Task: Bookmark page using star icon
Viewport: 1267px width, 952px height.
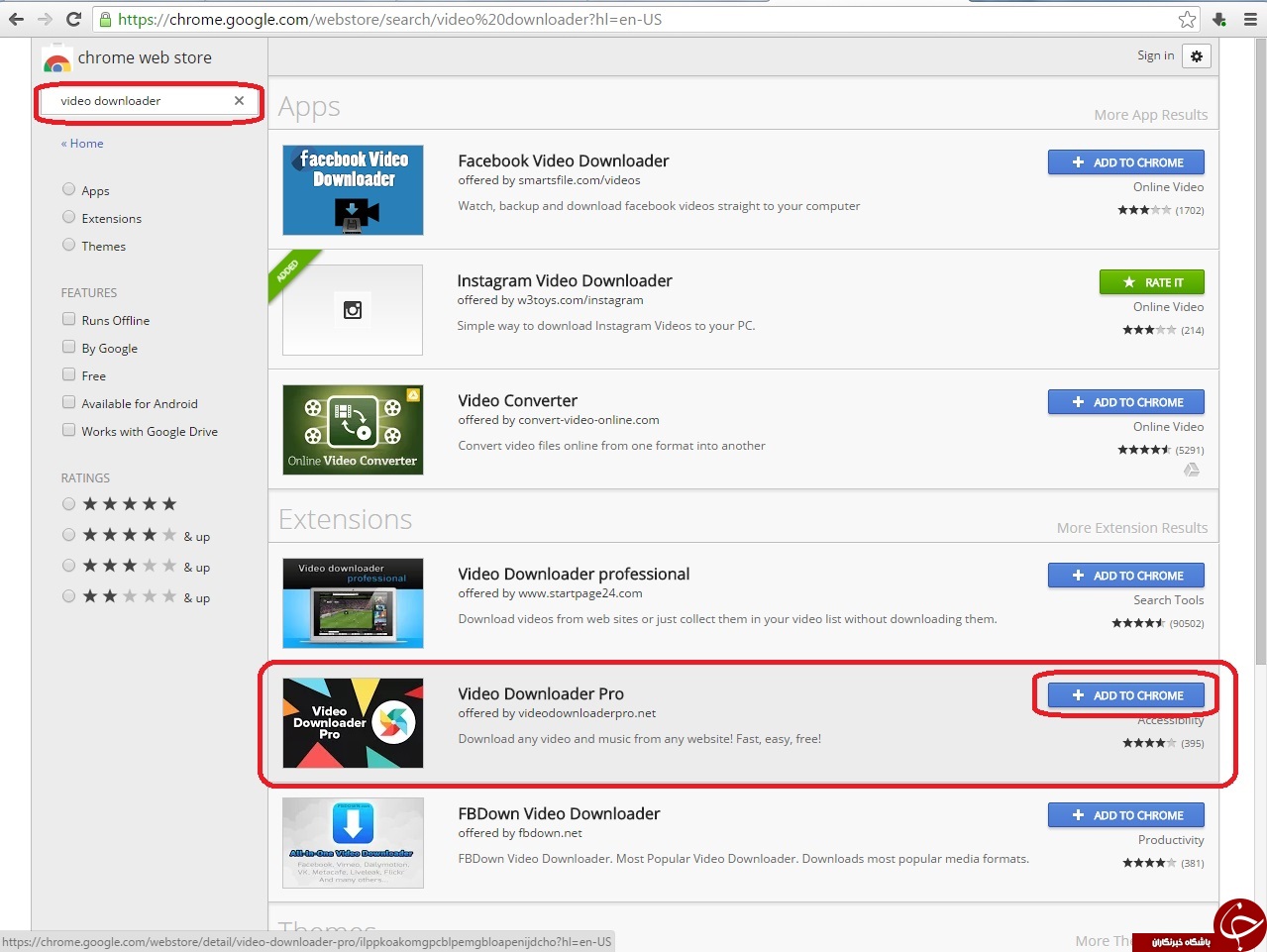Action: (x=1188, y=19)
